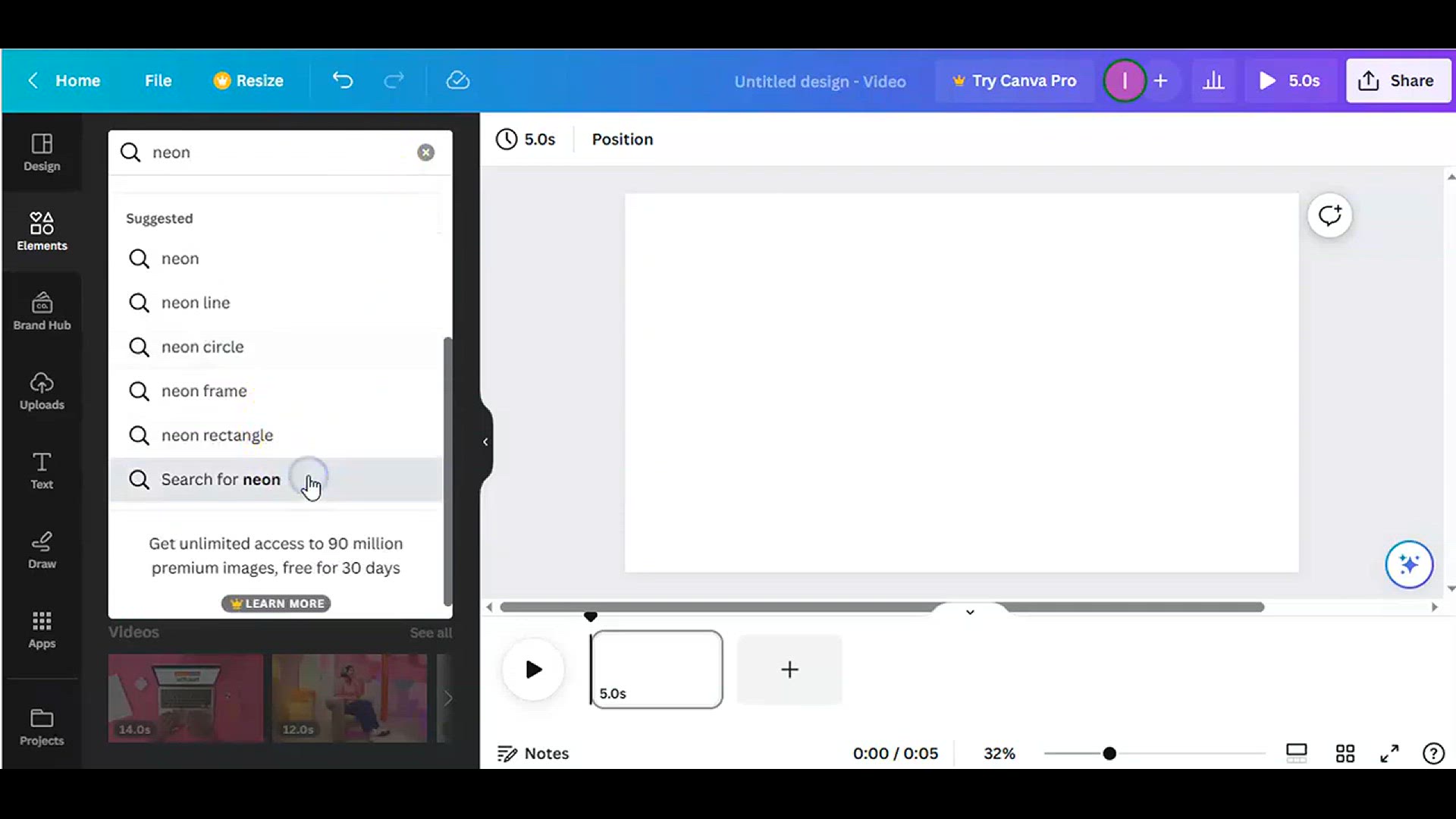The image size is (1456, 819).
Task: Open the Notes panel
Action: pyautogui.click(x=533, y=754)
